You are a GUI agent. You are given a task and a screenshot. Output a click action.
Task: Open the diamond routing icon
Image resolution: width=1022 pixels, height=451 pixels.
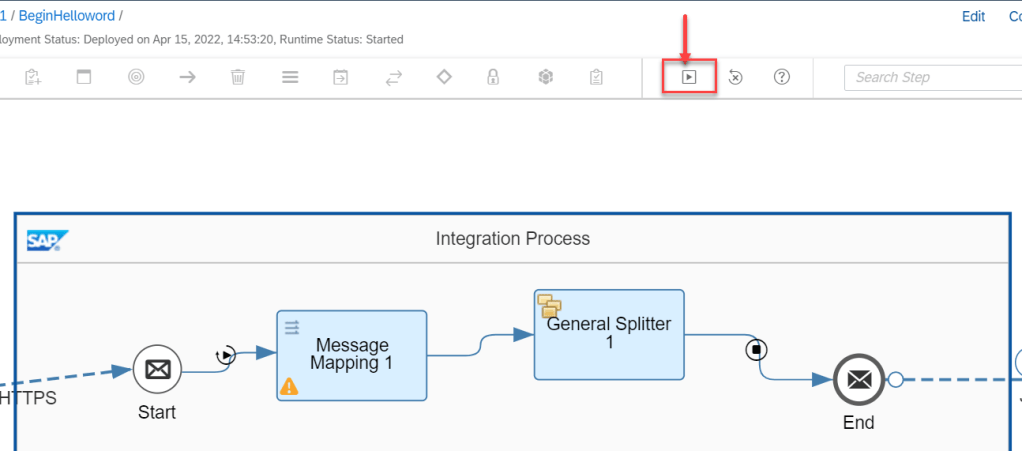[444, 77]
